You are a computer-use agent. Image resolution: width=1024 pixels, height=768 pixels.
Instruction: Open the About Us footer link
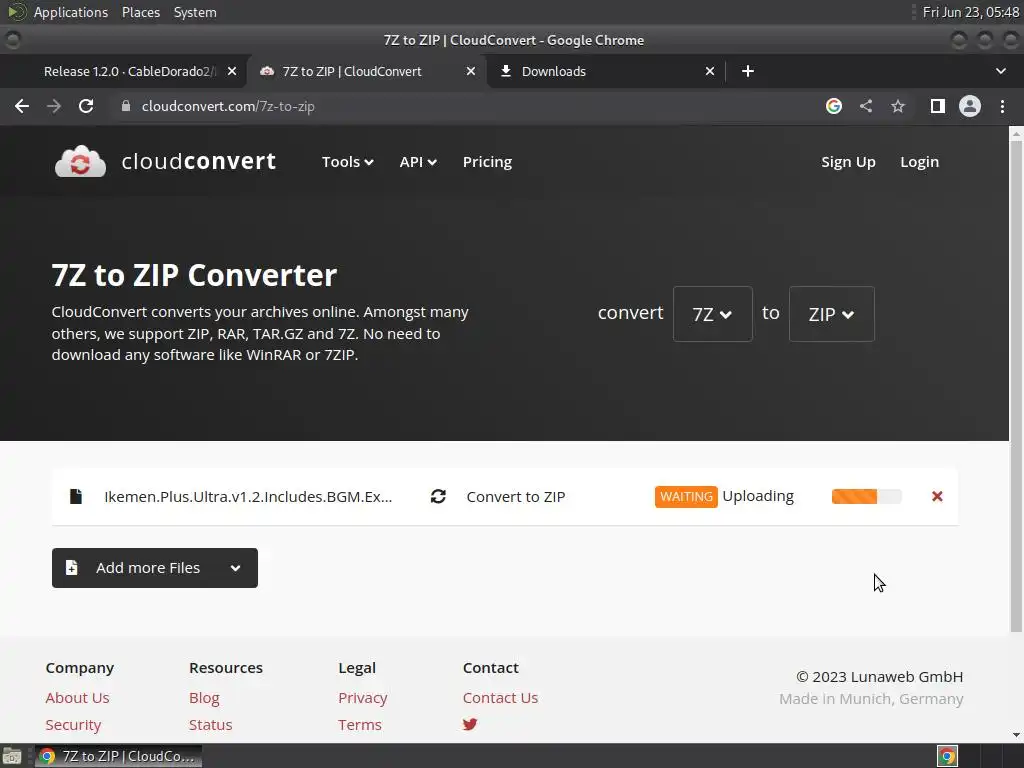point(77,697)
